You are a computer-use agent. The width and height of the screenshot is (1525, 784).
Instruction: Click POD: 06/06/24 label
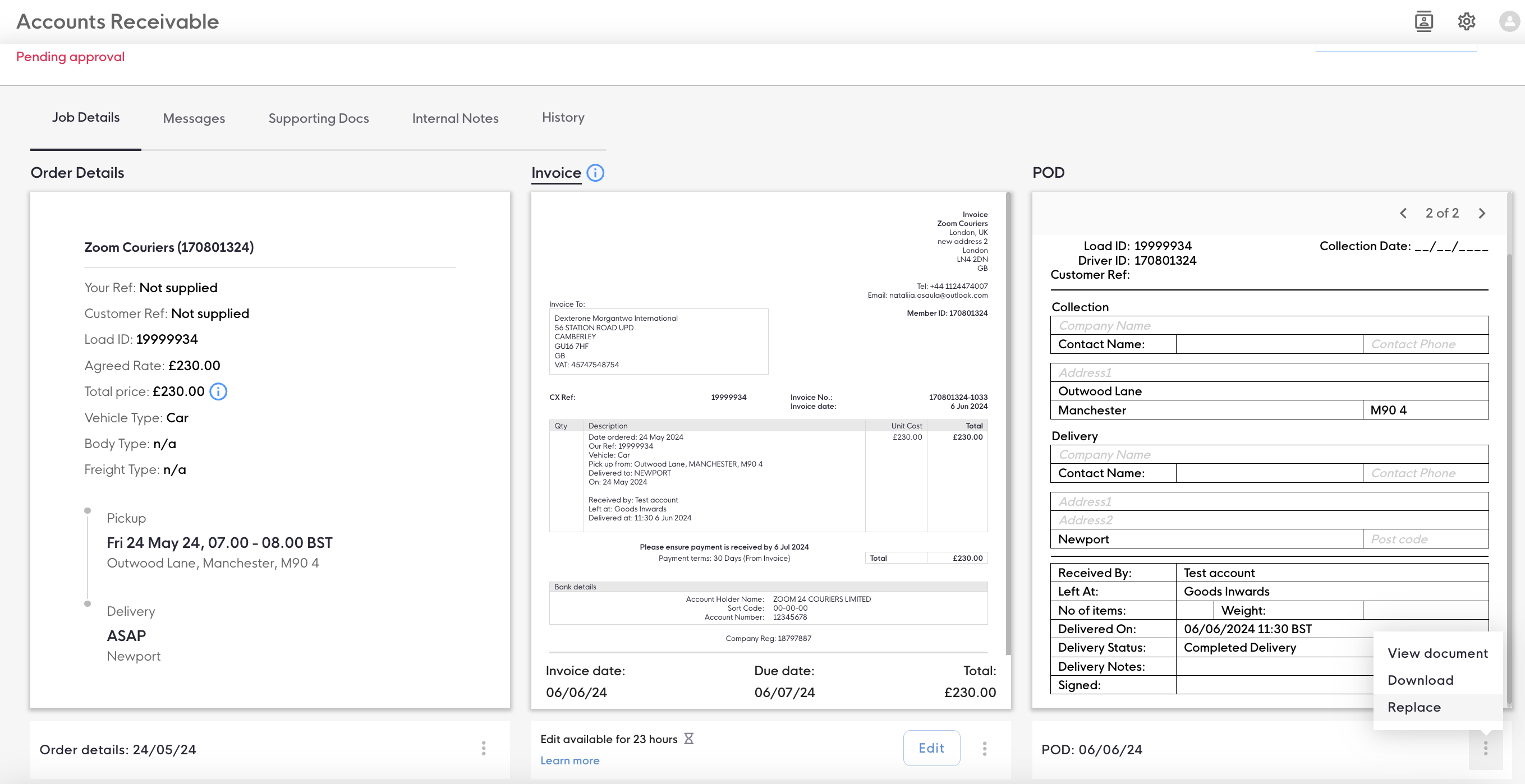(1092, 750)
